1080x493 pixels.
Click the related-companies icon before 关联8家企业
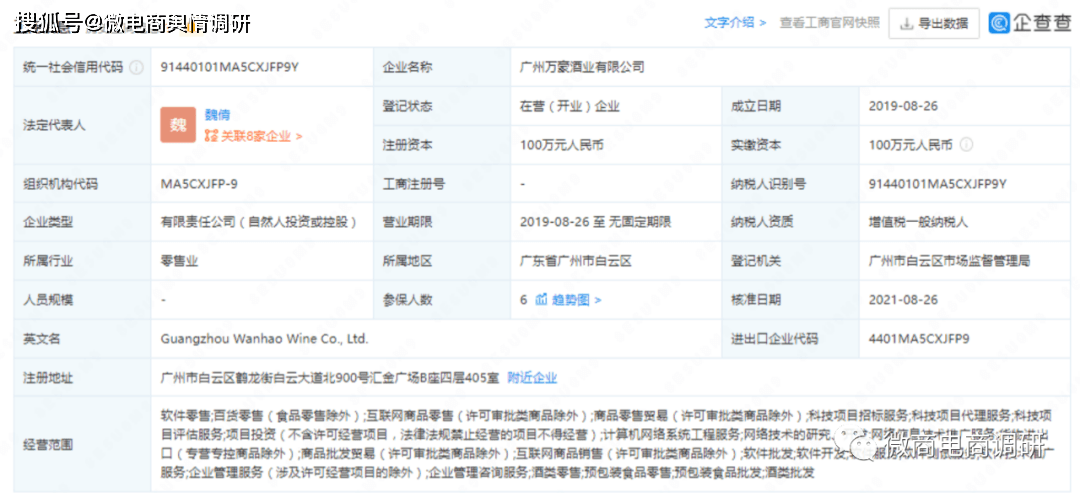211,136
